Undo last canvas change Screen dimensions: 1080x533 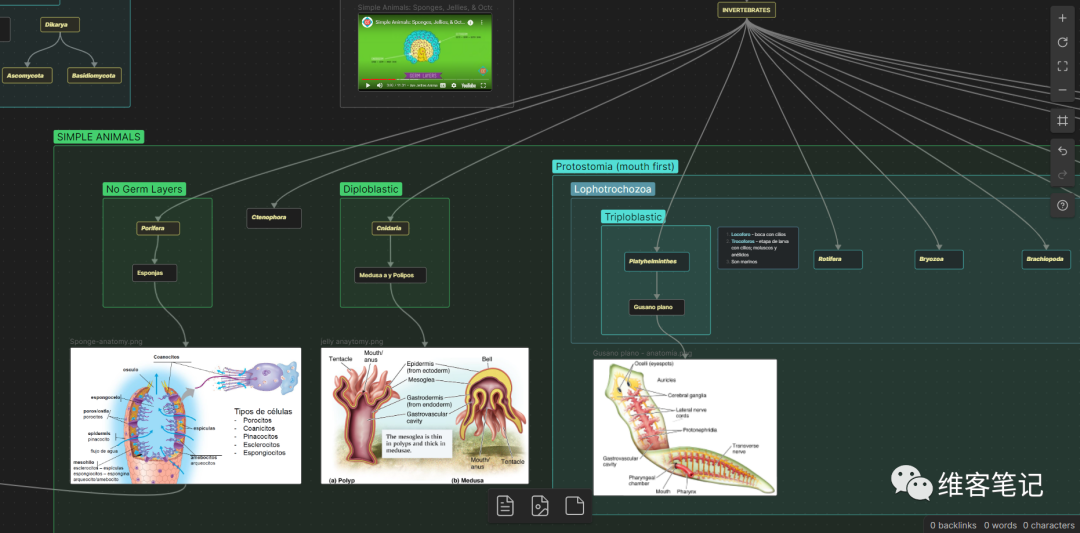coord(1062,151)
